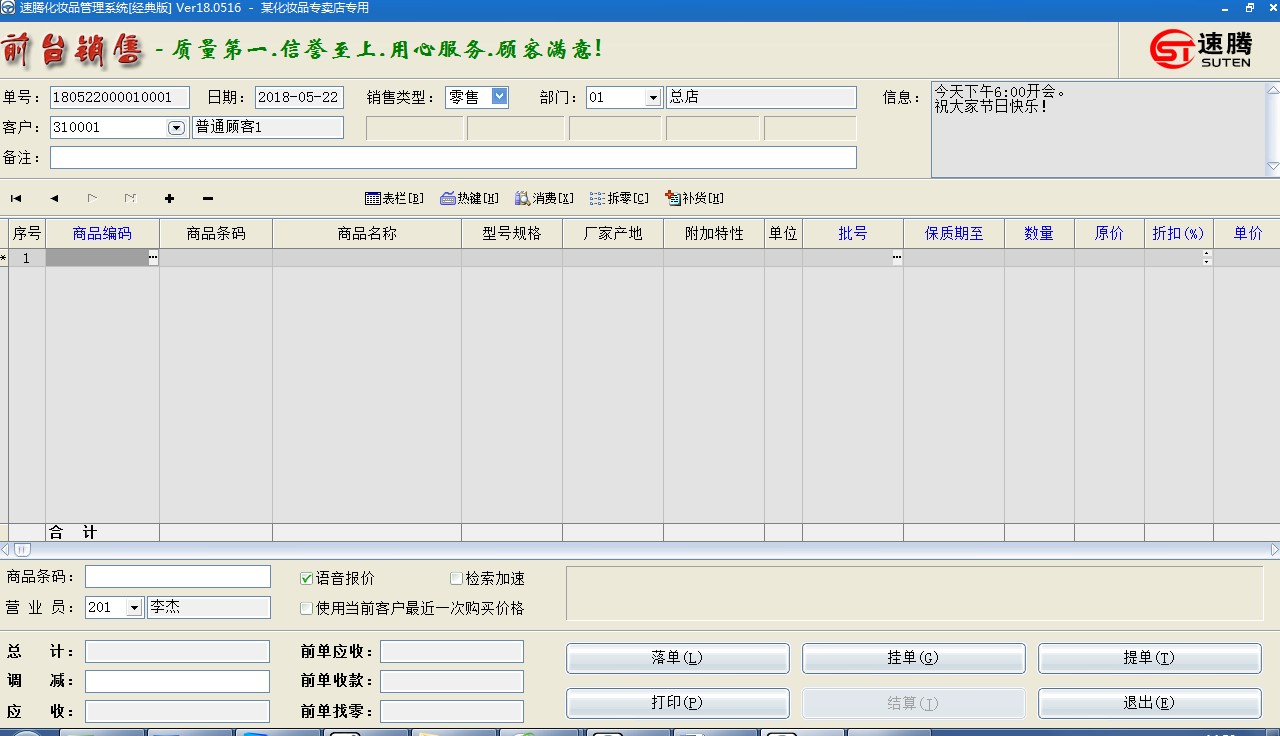
Task: Click the 挂单(G) hold order button
Action: (914, 658)
